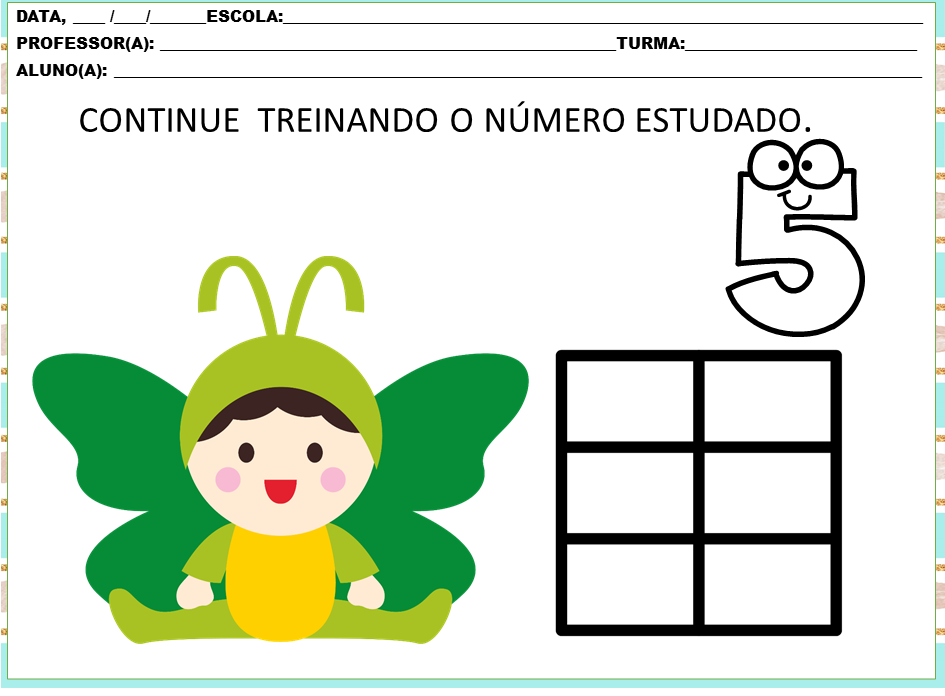Click the butterfly child's smiling face
Viewport: 945px width, 696px height.
point(280,470)
